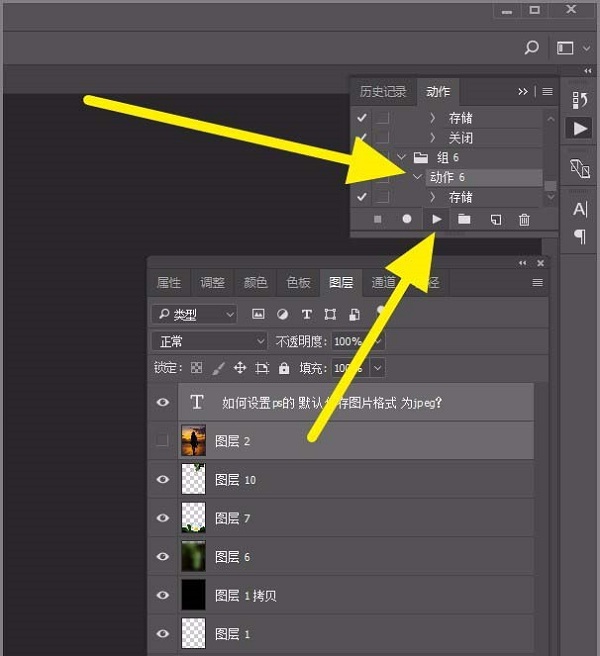Open the workspace switcher dropdown arrow
The height and width of the screenshot is (656, 600).
(587, 49)
